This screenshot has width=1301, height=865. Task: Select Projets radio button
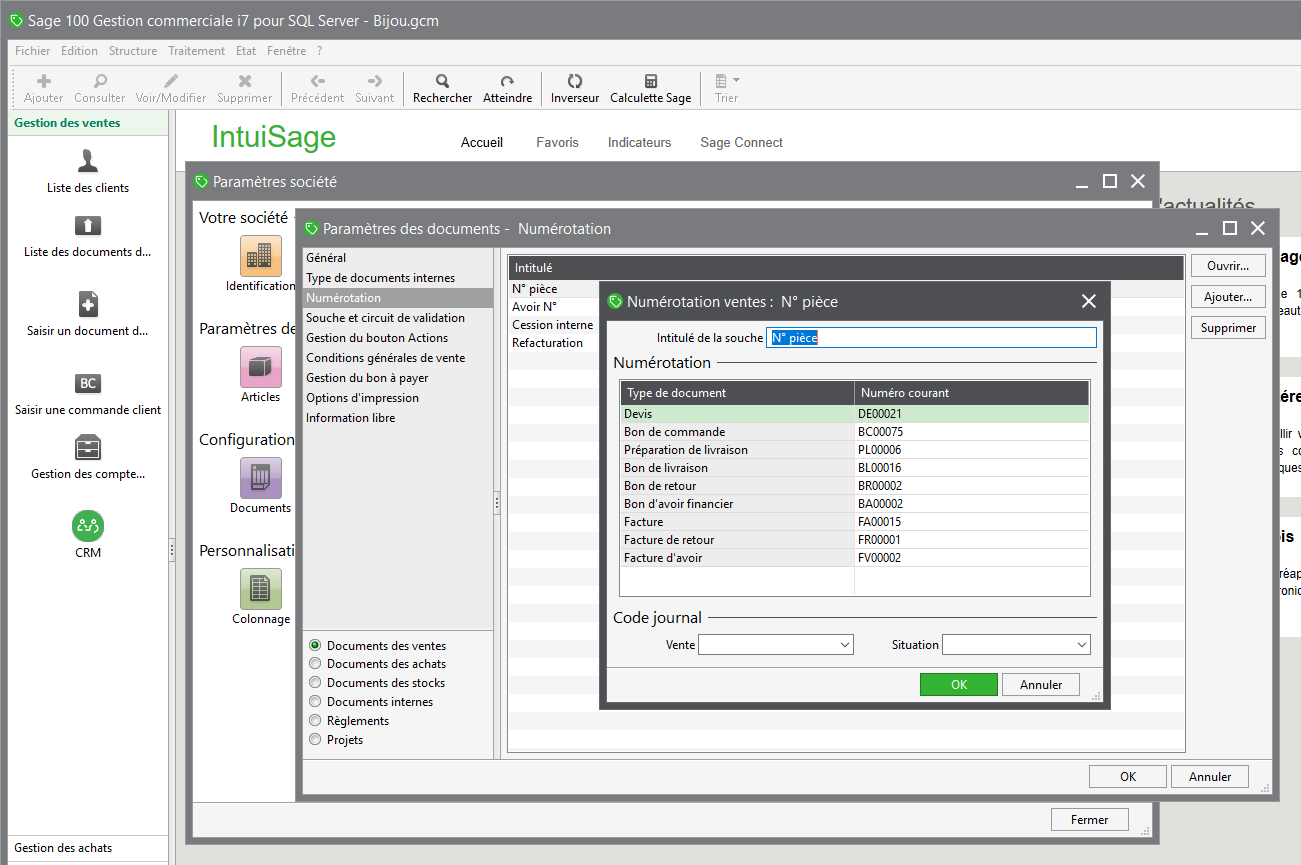pos(316,740)
